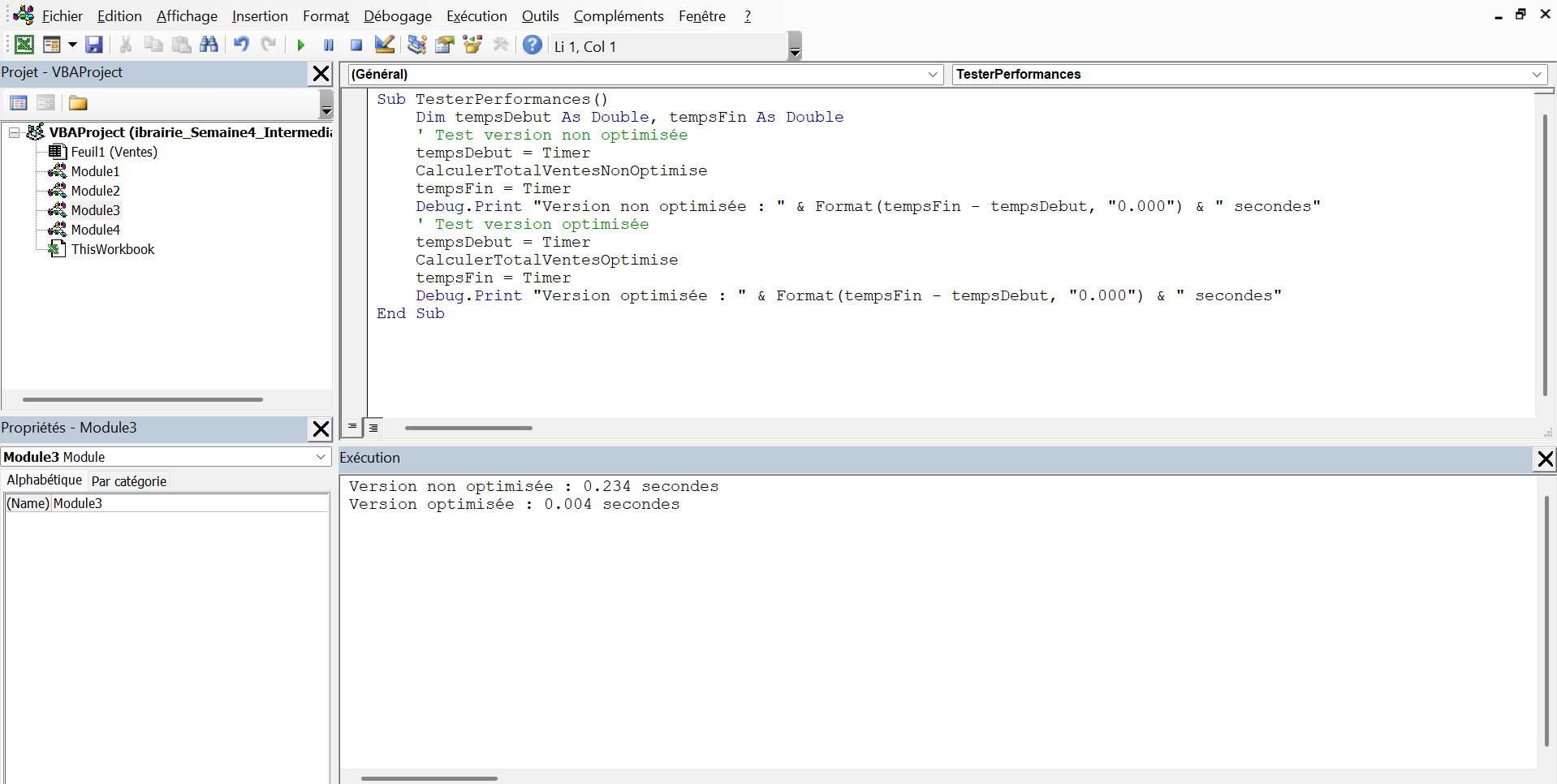Image resolution: width=1557 pixels, height=784 pixels.
Task: Open the Properties Window icon
Action: coord(445,45)
